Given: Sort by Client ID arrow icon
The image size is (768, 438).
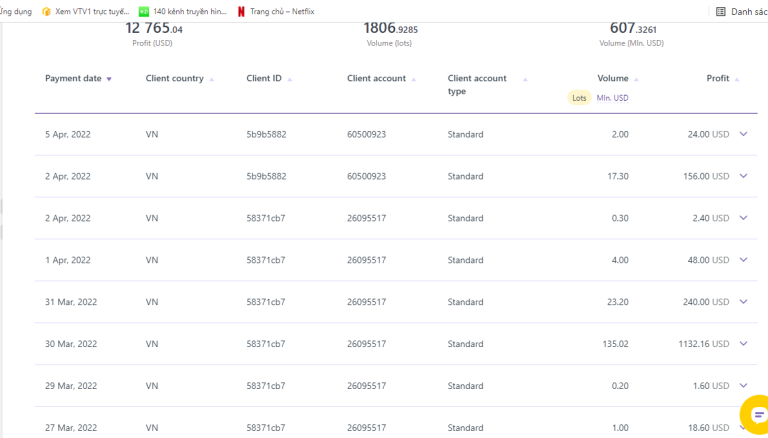Looking at the screenshot, I should pos(290,79).
